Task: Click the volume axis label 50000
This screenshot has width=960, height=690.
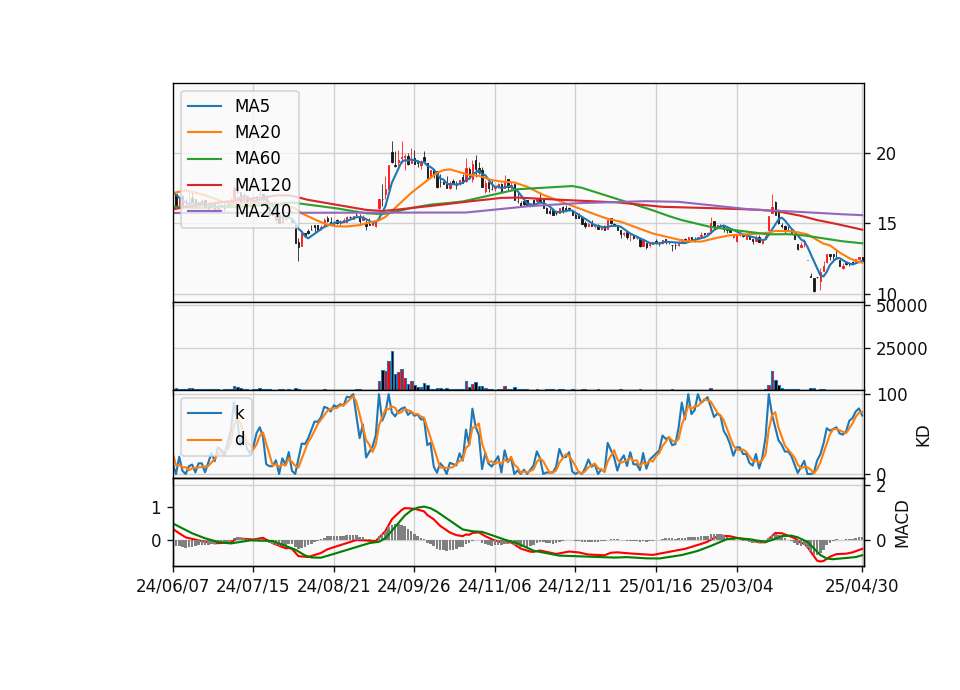Action: coord(901,306)
